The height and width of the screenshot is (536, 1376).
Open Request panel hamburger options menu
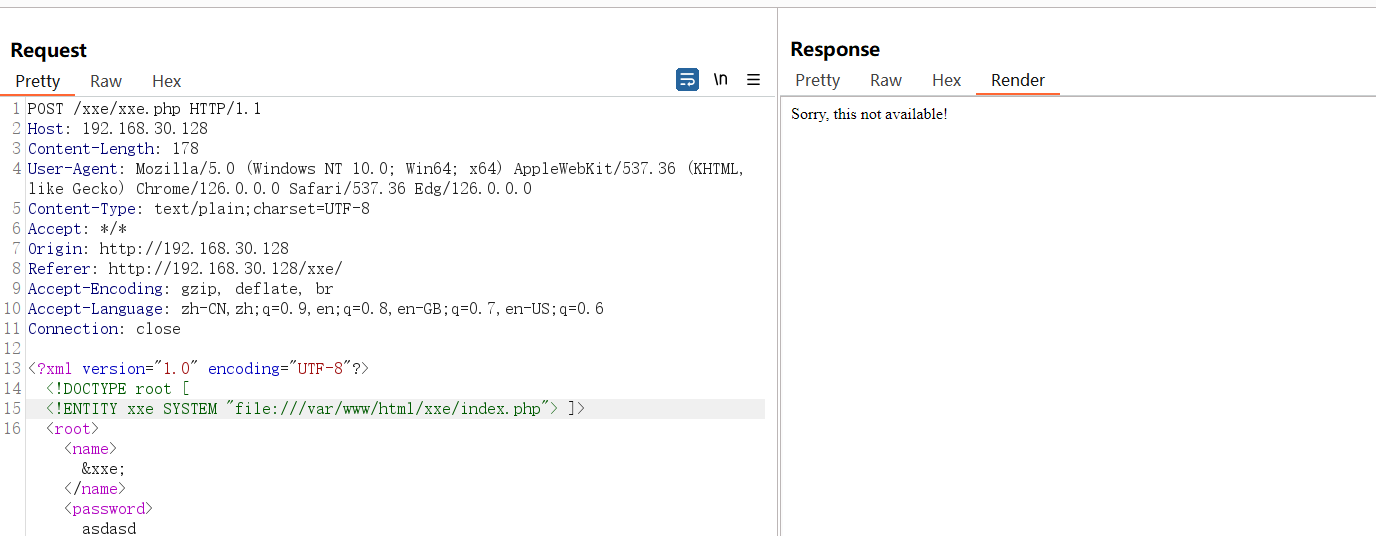[x=754, y=80]
